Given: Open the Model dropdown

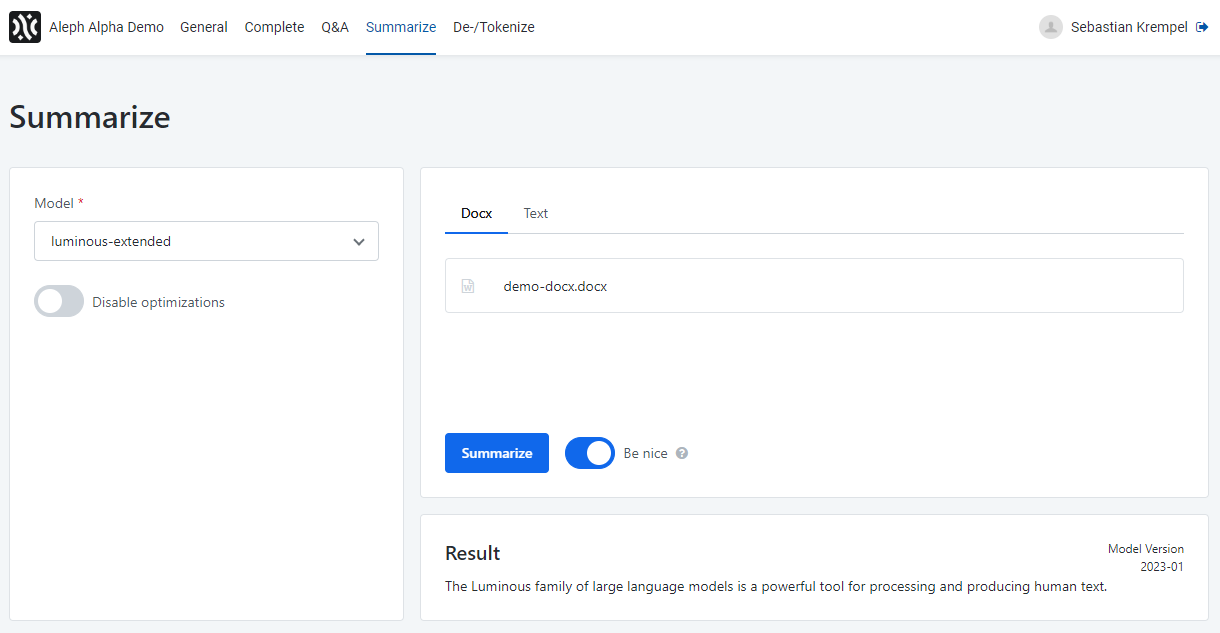Looking at the screenshot, I should pos(206,241).
